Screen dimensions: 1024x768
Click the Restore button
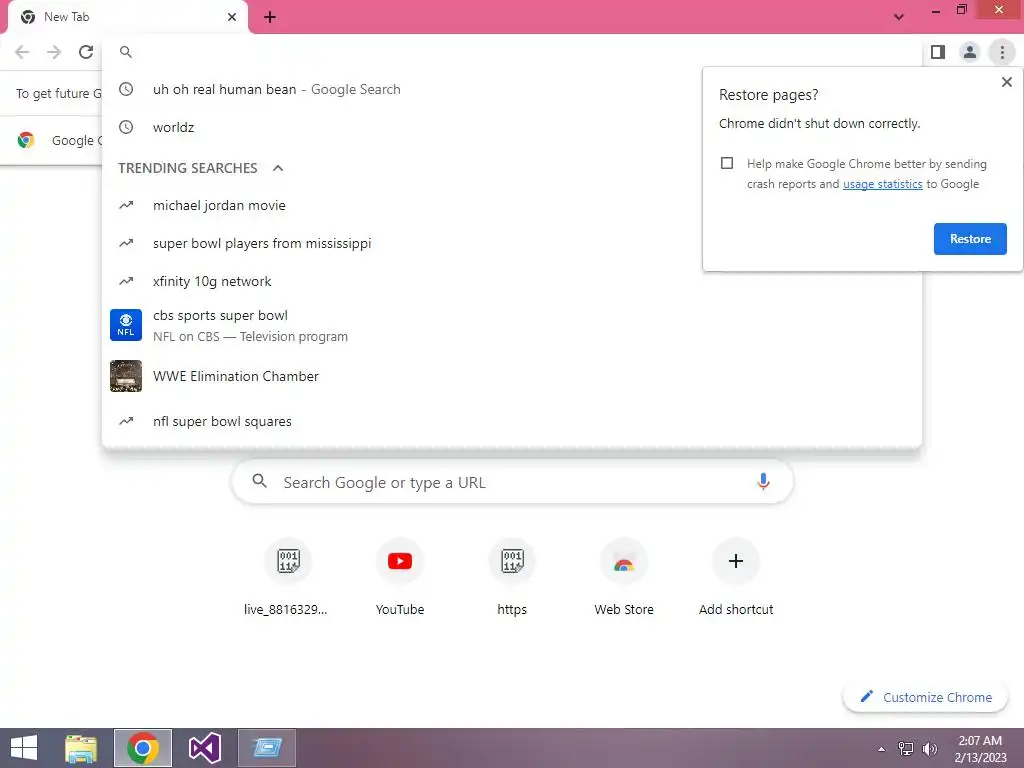(x=970, y=239)
